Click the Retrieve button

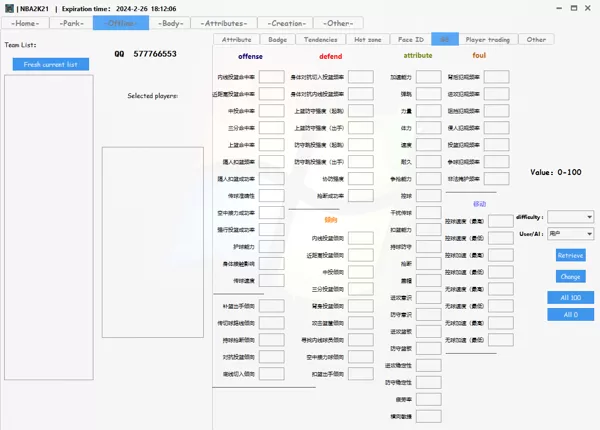(570, 255)
